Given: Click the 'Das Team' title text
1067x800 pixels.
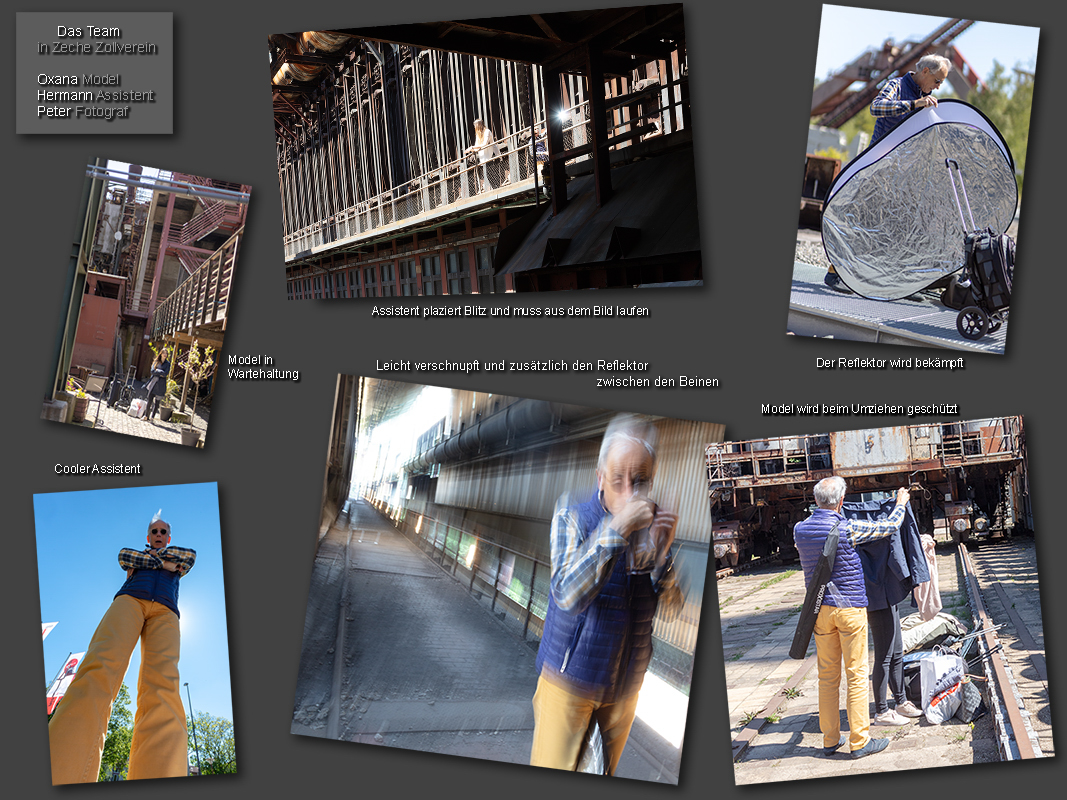Looking at the screenshot, I should click(88, 32).
